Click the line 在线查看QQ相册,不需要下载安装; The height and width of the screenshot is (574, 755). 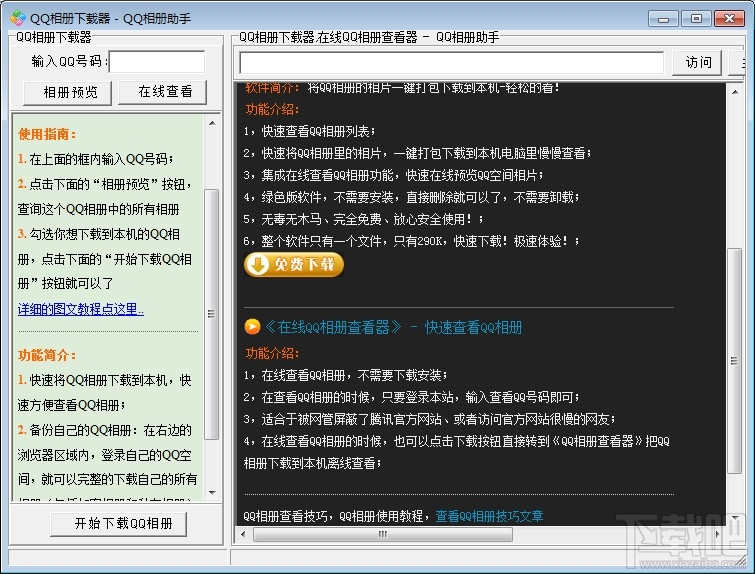tap(346, 375)
